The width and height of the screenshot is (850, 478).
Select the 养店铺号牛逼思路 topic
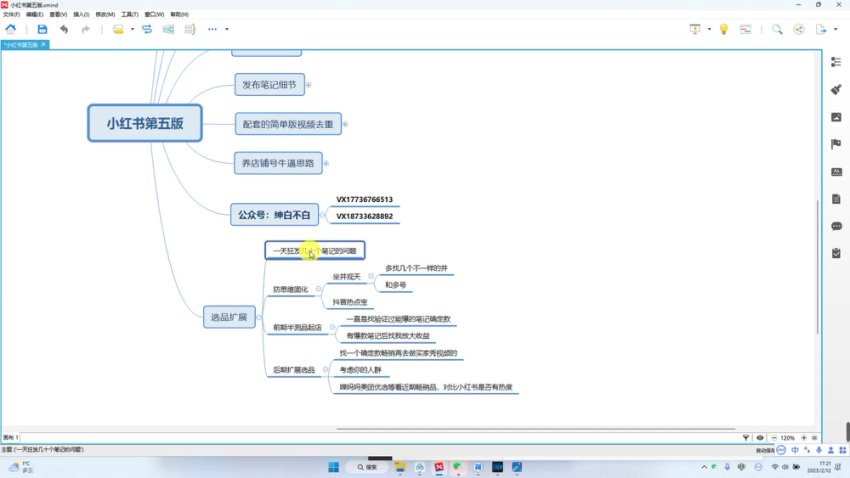click(x=278, y=163)
